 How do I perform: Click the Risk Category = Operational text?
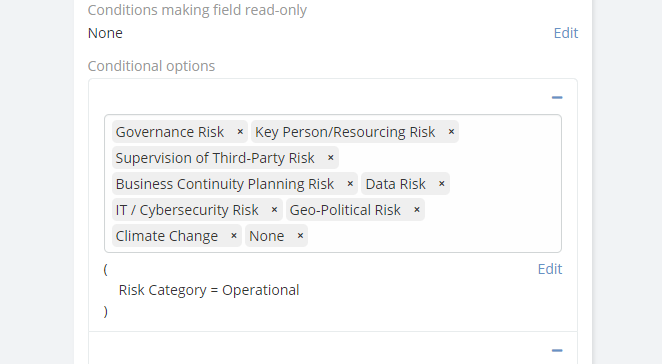209,290
